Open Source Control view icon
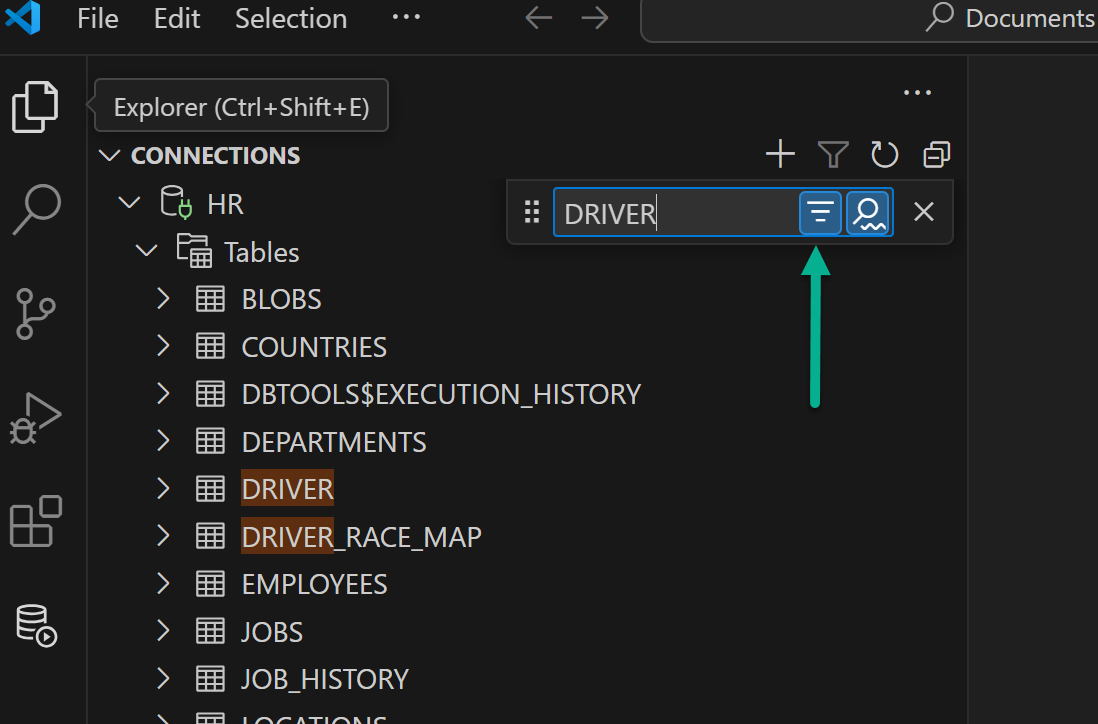Screen dimensions: 1098x724 click(x=37, y=313)
